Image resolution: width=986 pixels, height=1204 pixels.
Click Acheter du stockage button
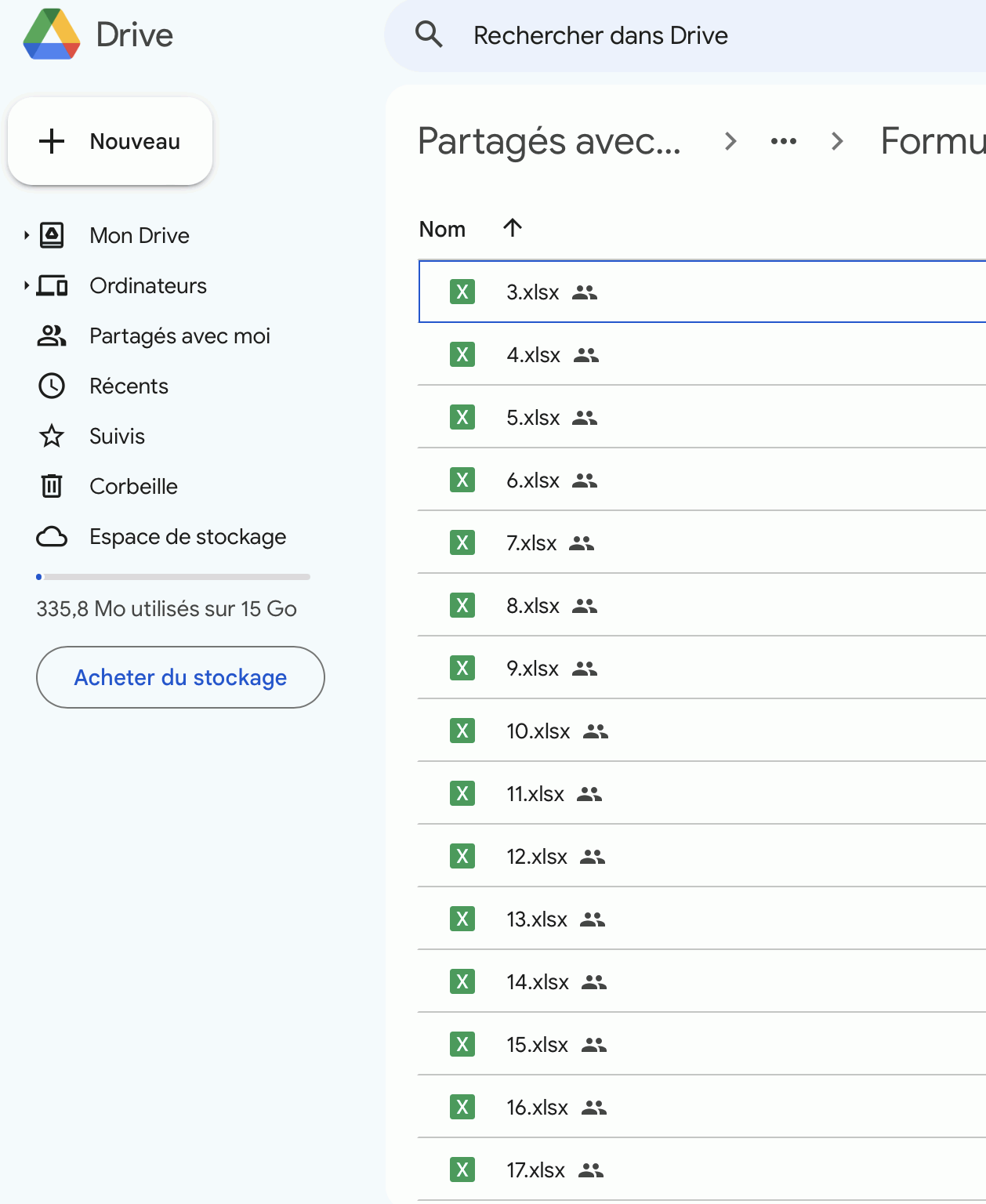point(180,677)
